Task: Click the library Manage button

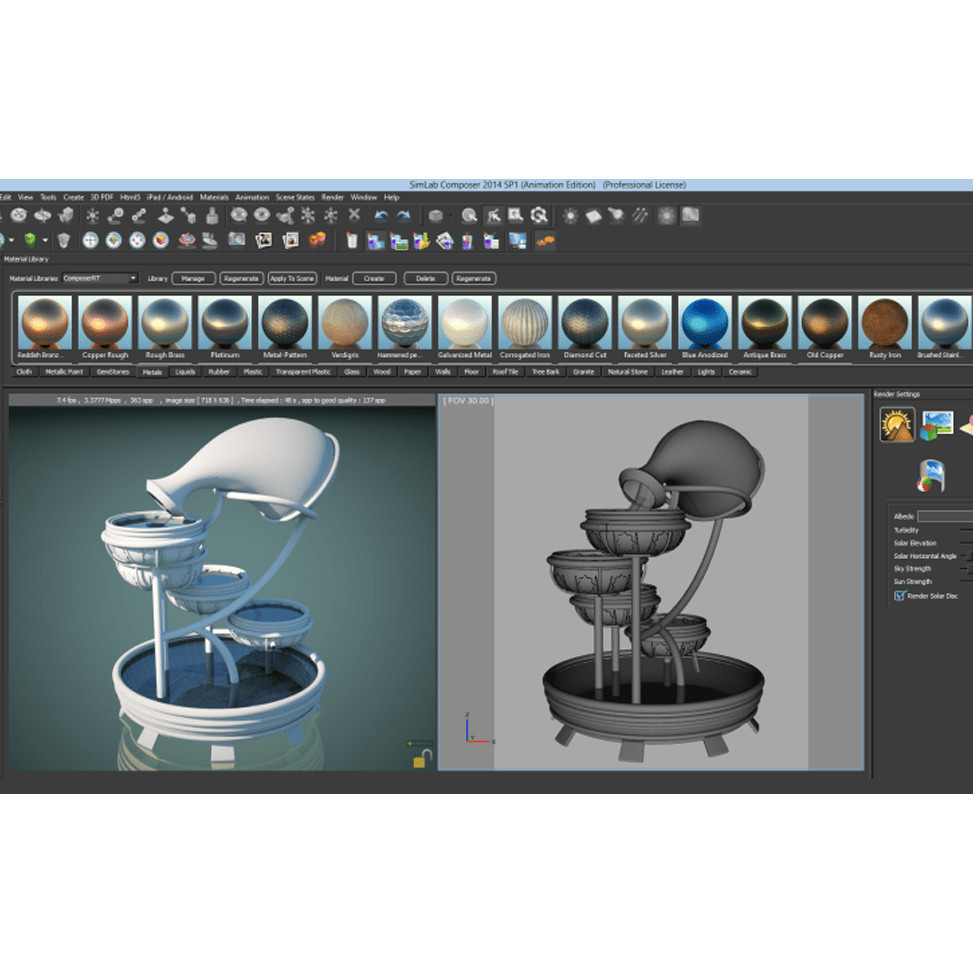Action: [x=193, y=278]
